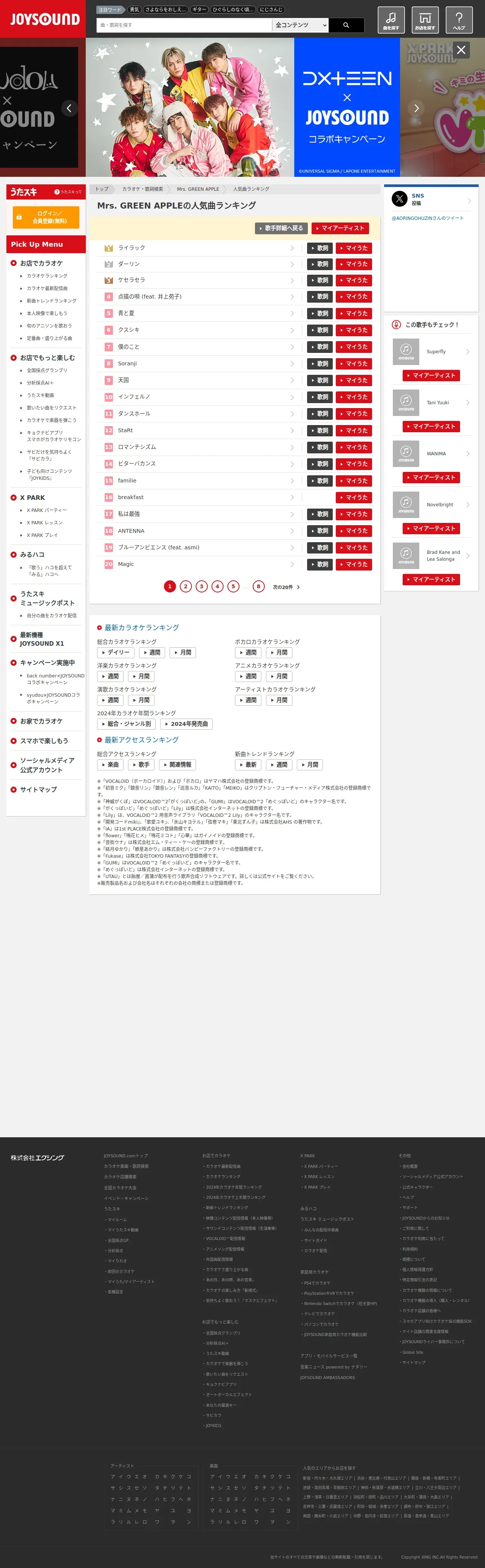
Task: Open 関連情報 access ranking
Action: click(x=177, y=765)
